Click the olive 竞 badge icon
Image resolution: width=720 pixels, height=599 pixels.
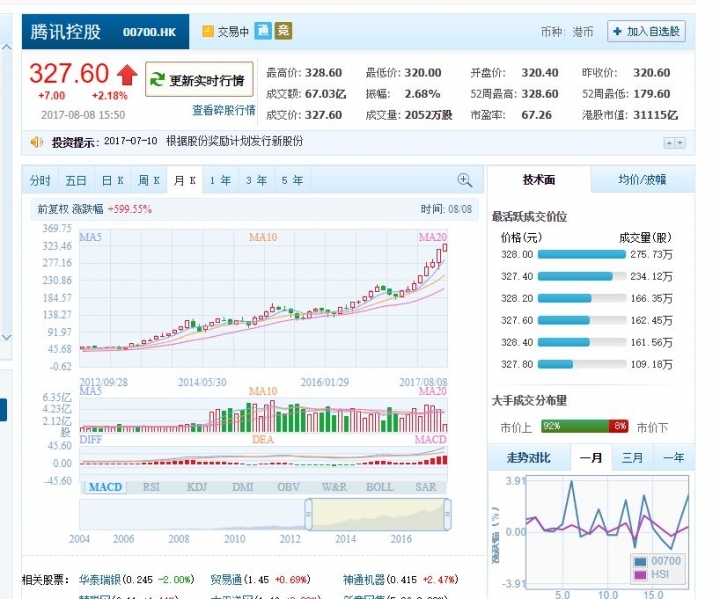point(283,31)
